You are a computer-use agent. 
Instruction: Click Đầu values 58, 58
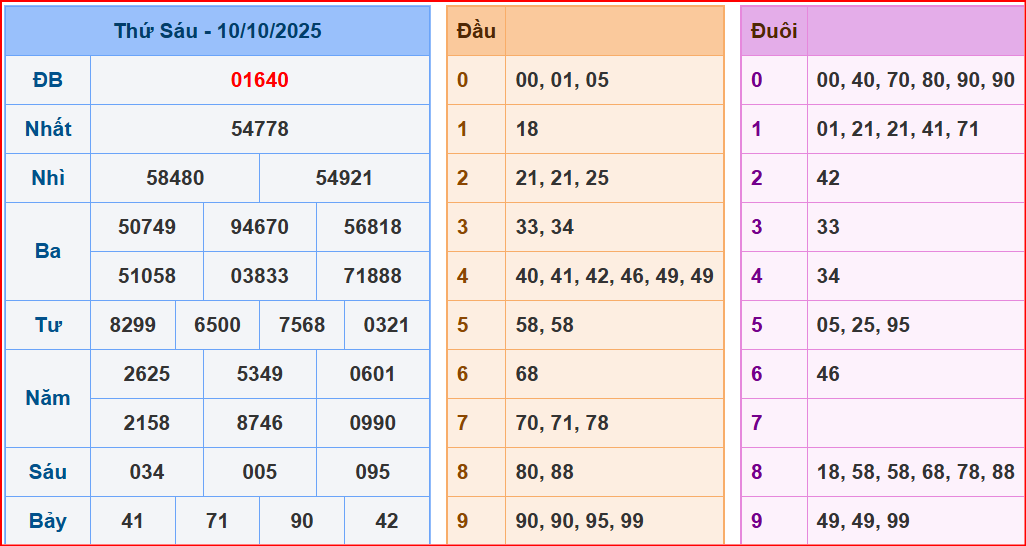point(544,325)
